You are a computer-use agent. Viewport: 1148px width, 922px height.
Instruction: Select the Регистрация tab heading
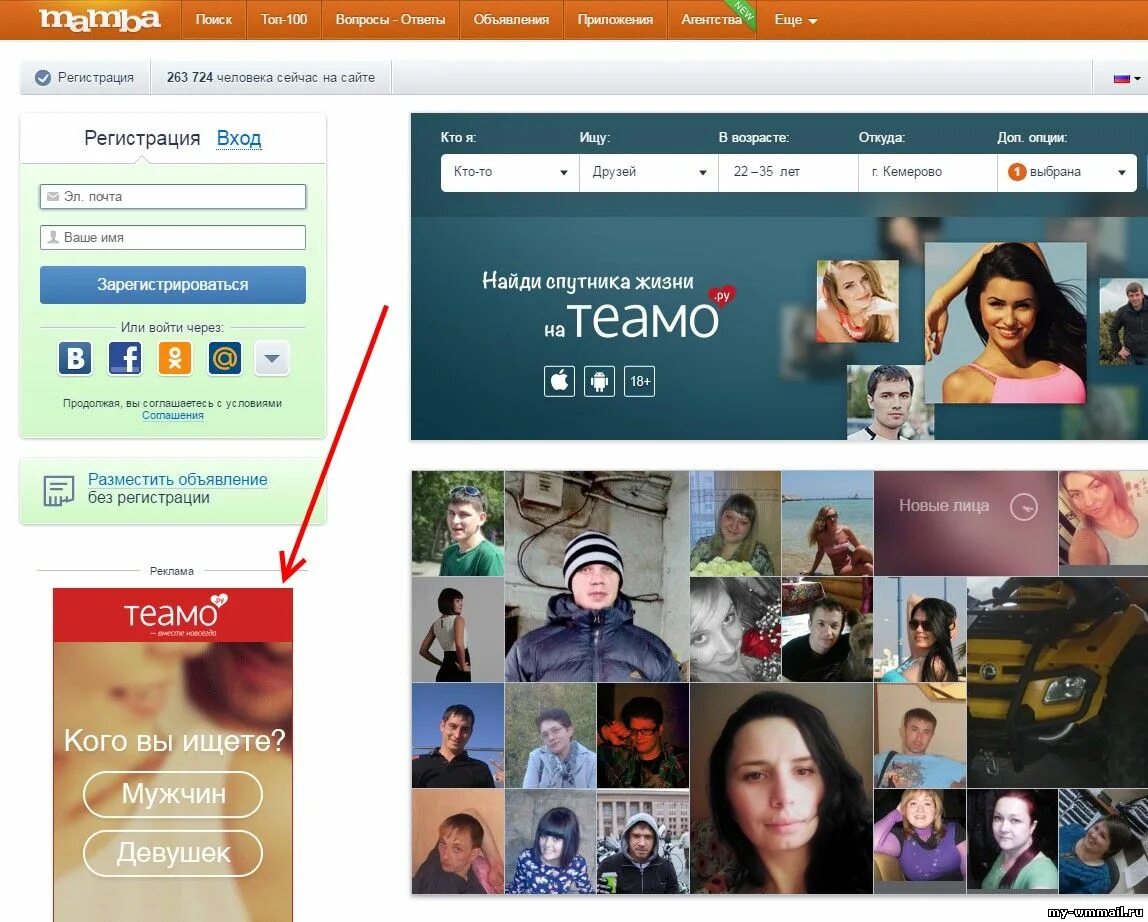tap(142, 138)
